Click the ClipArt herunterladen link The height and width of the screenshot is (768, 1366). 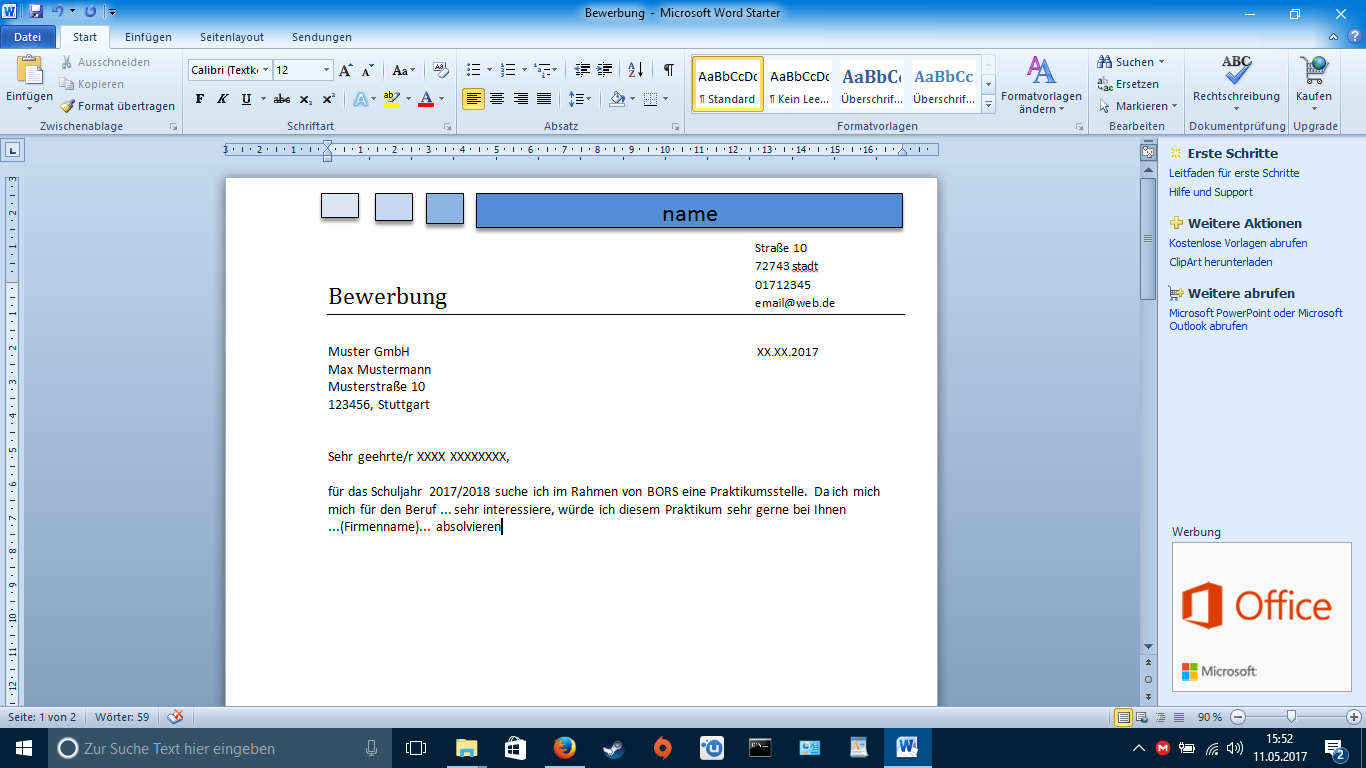pos(1220,262)
